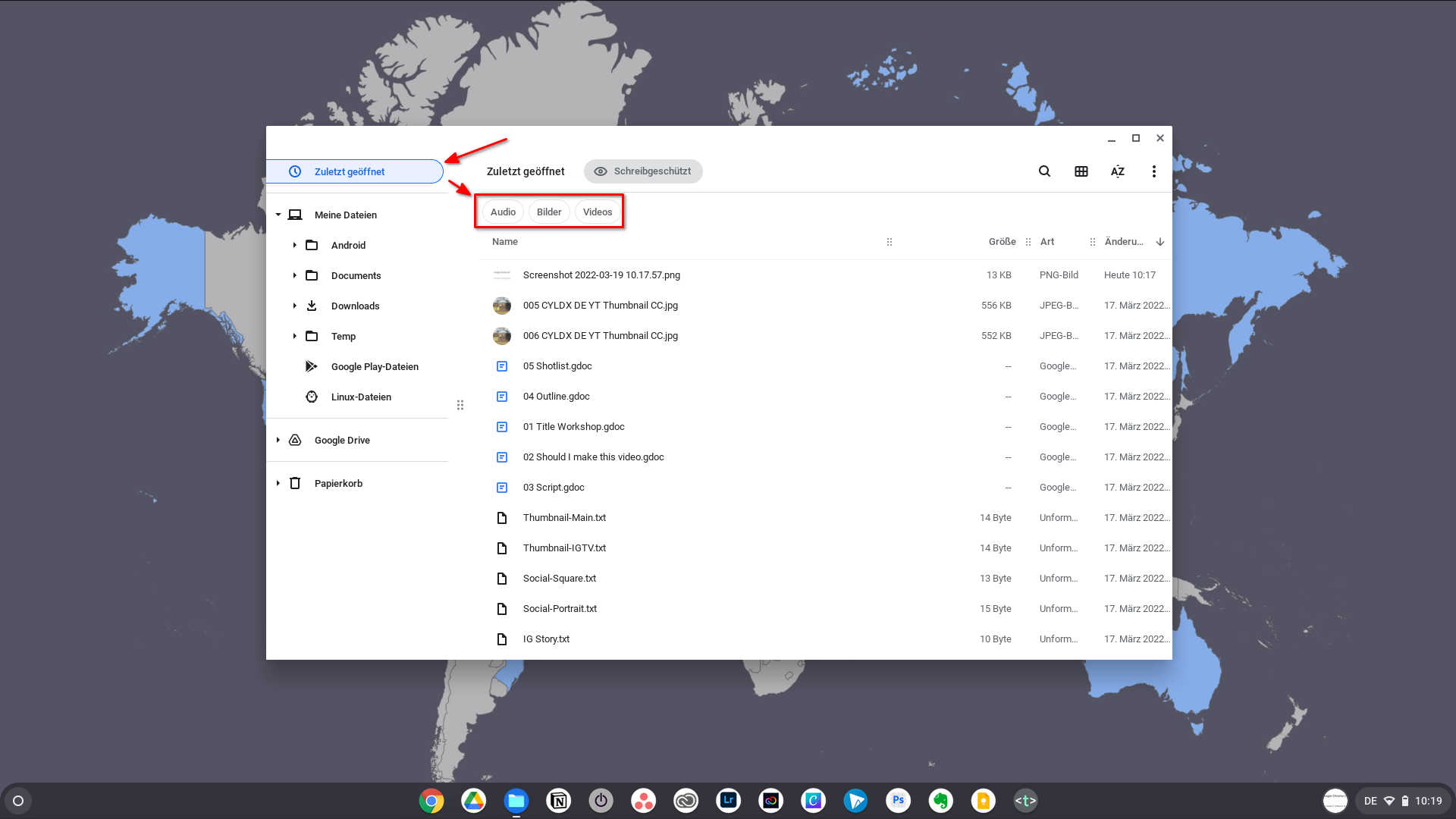Image resolution: width=1456 pixels, height=819 pixels.
Task: Expand the Temp folder
Action: [294, 336]
